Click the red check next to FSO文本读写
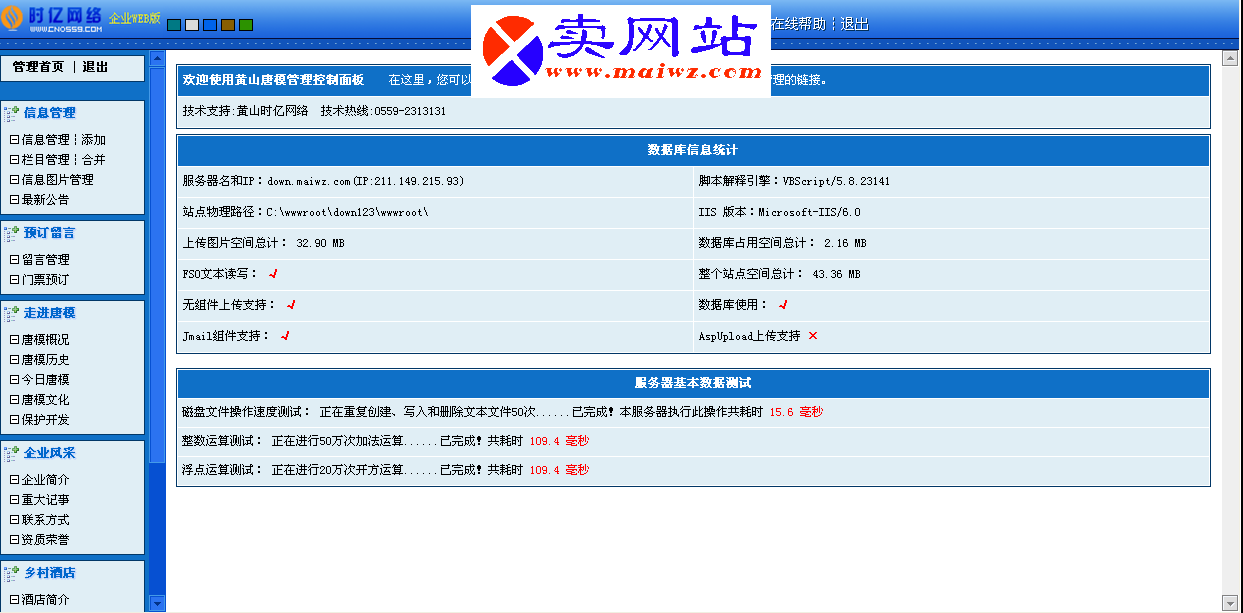 coord(273,274)
